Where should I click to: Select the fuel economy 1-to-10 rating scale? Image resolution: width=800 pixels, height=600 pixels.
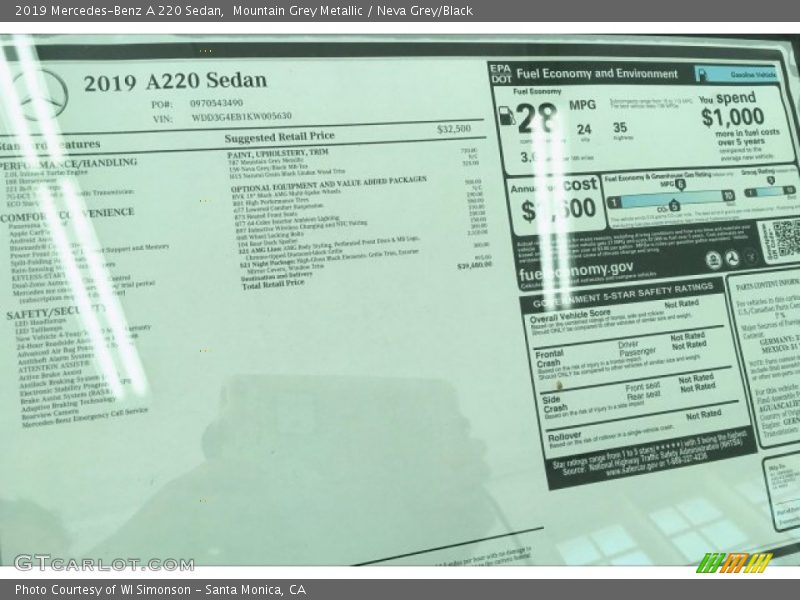click(x=671, y=199)
